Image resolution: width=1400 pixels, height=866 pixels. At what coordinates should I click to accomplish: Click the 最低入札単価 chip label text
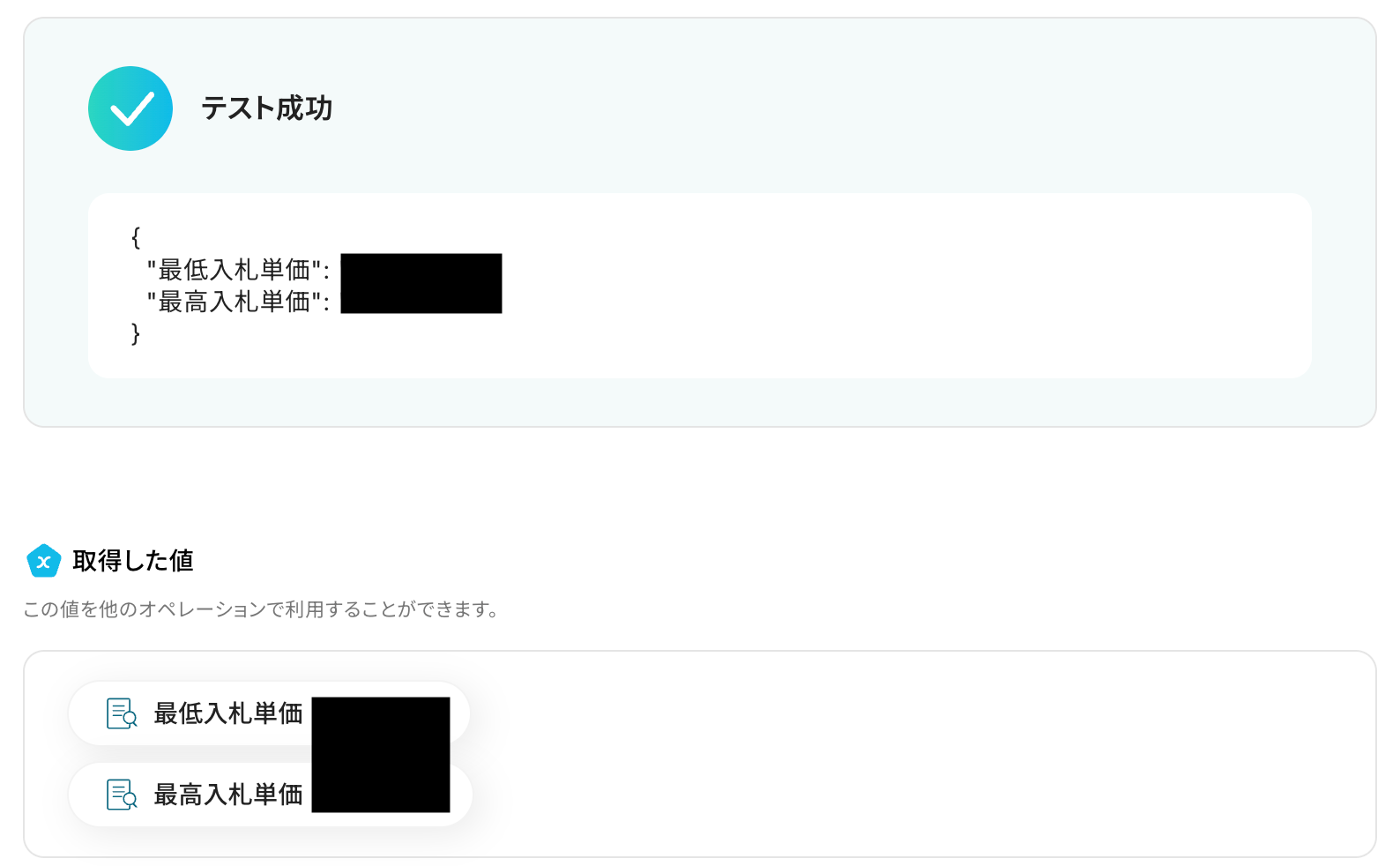228,713
